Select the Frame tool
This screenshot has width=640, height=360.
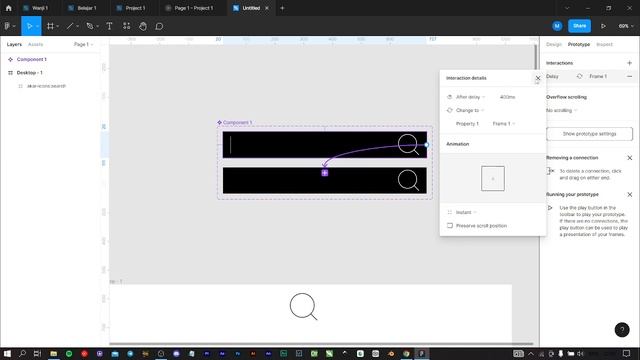[50, 26]
